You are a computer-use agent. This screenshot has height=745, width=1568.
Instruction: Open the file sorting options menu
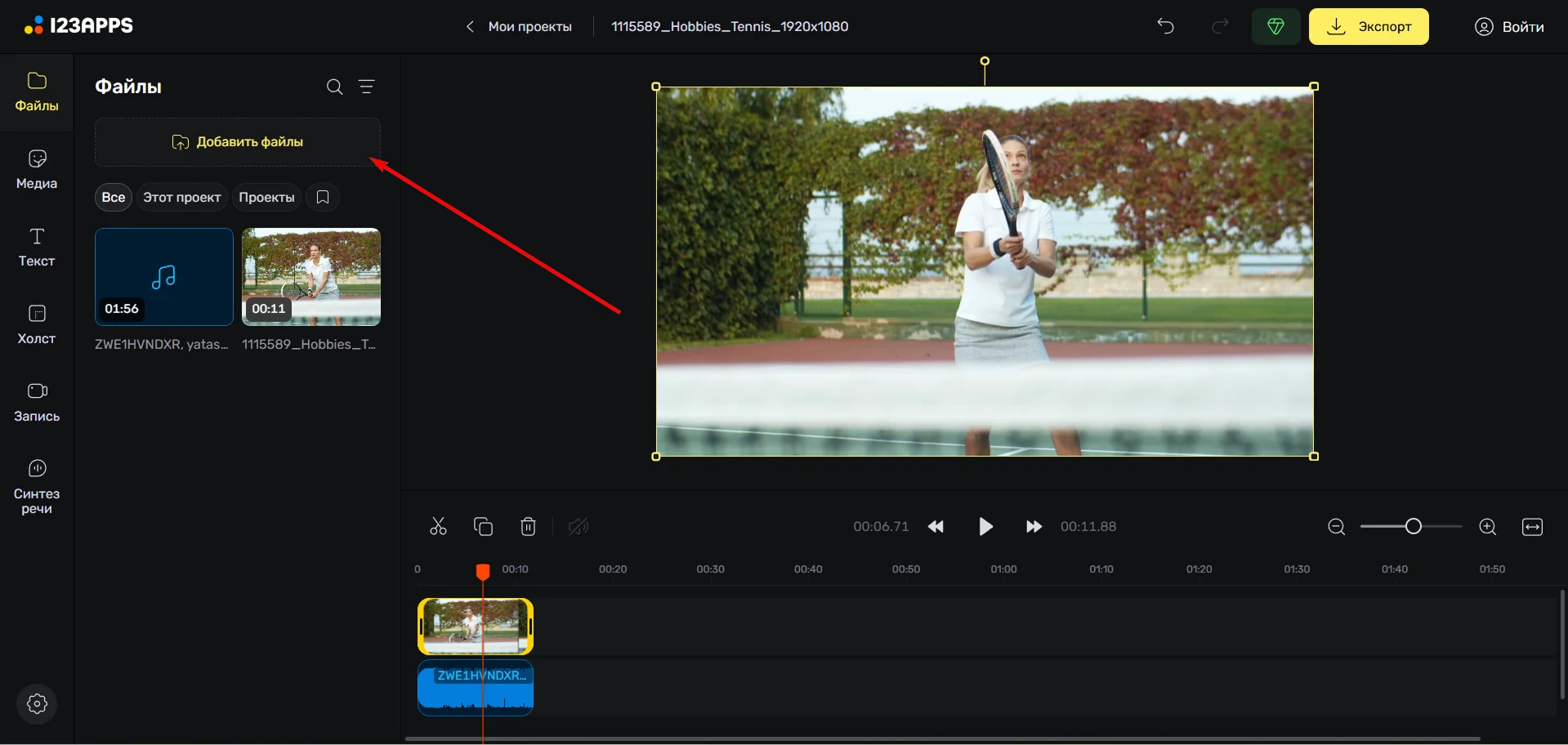point(367,87)
